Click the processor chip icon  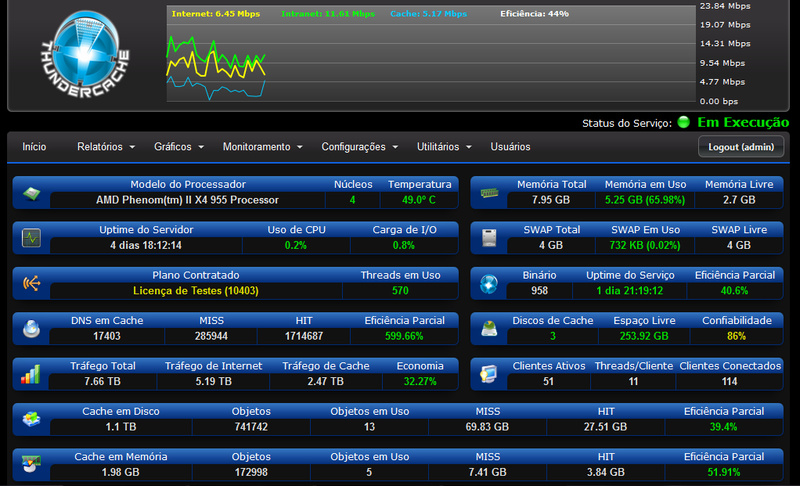pos(31,193)
